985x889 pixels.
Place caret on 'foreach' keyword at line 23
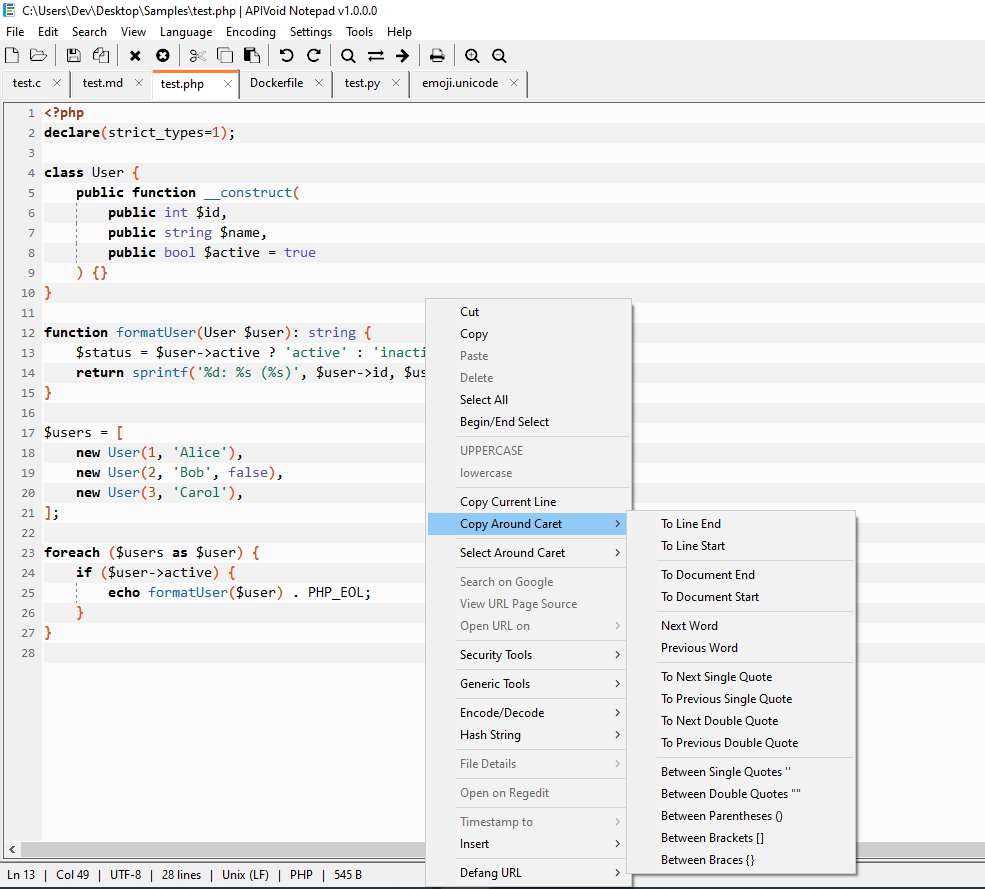pyautogui.click(x=72, y=553)
